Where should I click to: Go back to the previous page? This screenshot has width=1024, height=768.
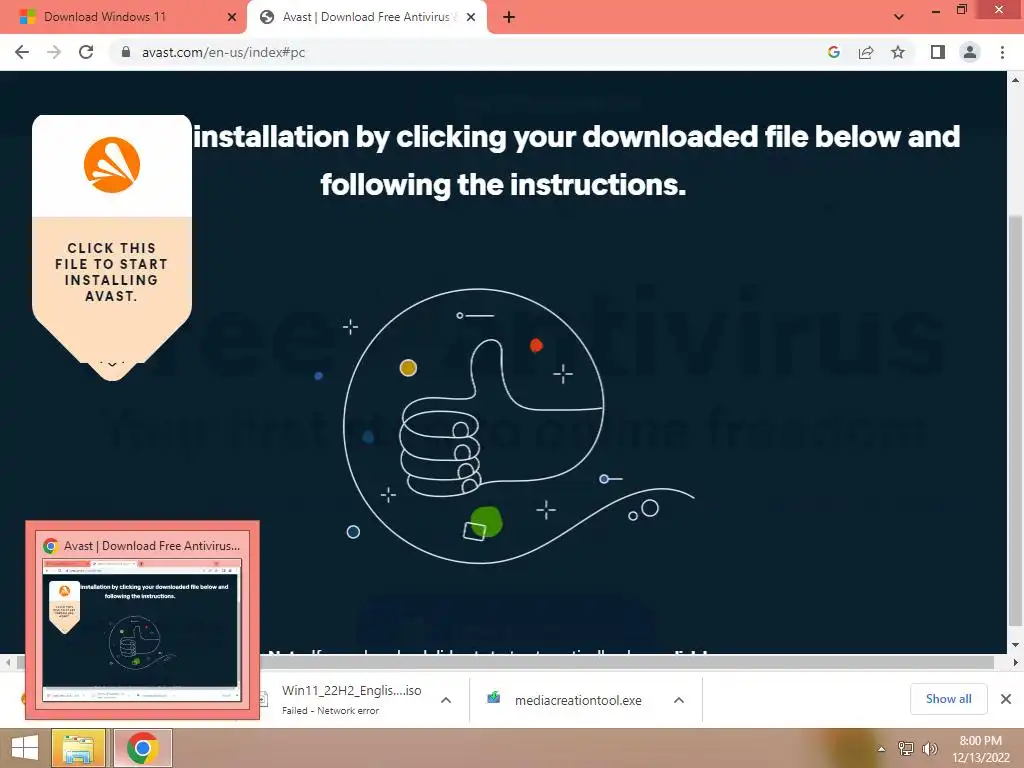click(22, 52)
